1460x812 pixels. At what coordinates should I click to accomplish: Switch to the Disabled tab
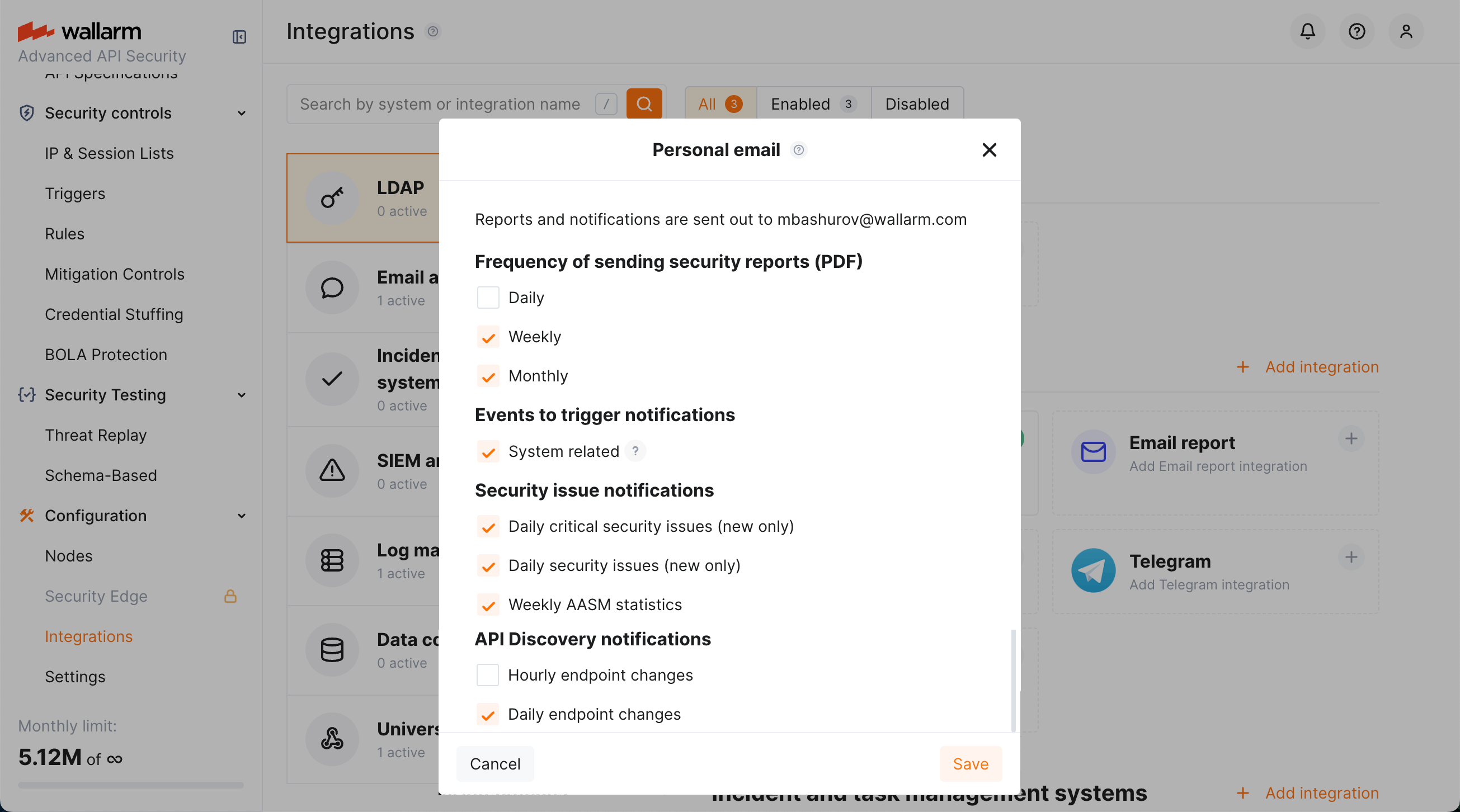click(x=916, y=103)
